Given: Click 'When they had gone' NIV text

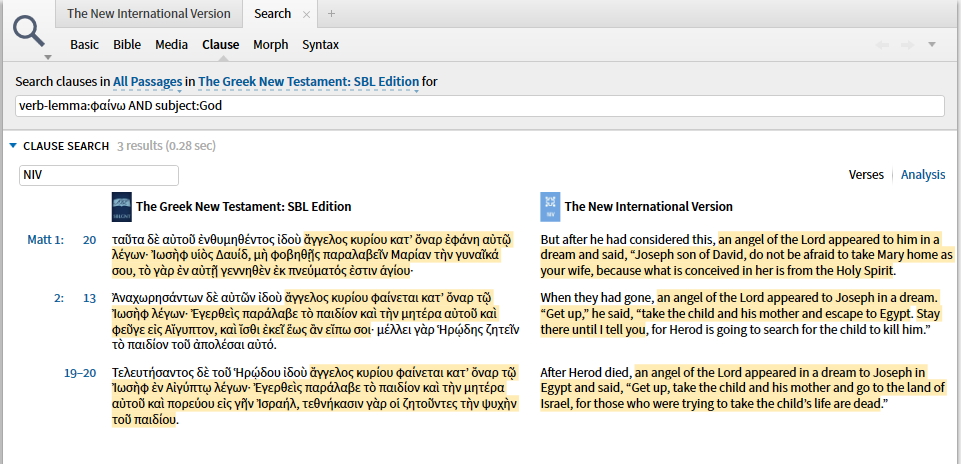Looking at the screenshot, I should pos(596,299).
